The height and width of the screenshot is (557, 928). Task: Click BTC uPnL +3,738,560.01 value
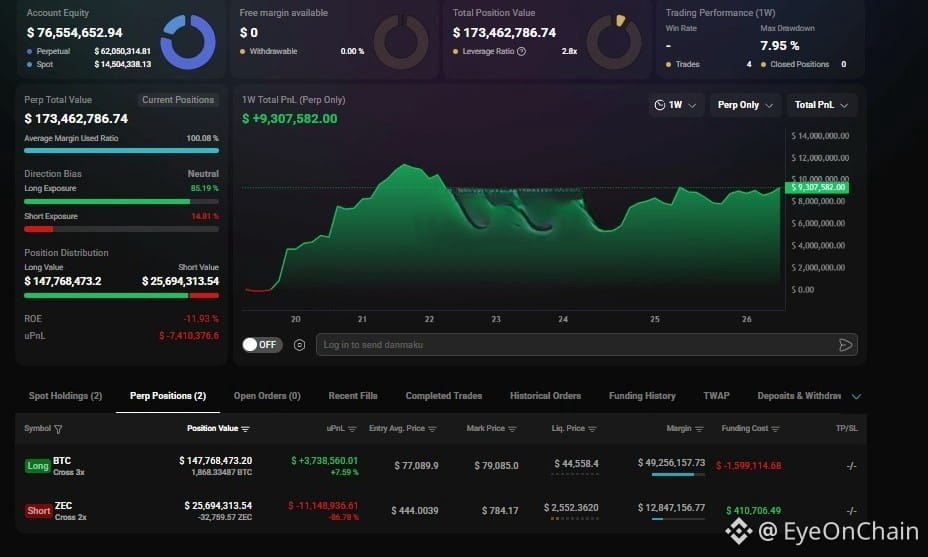pos(324,461)
